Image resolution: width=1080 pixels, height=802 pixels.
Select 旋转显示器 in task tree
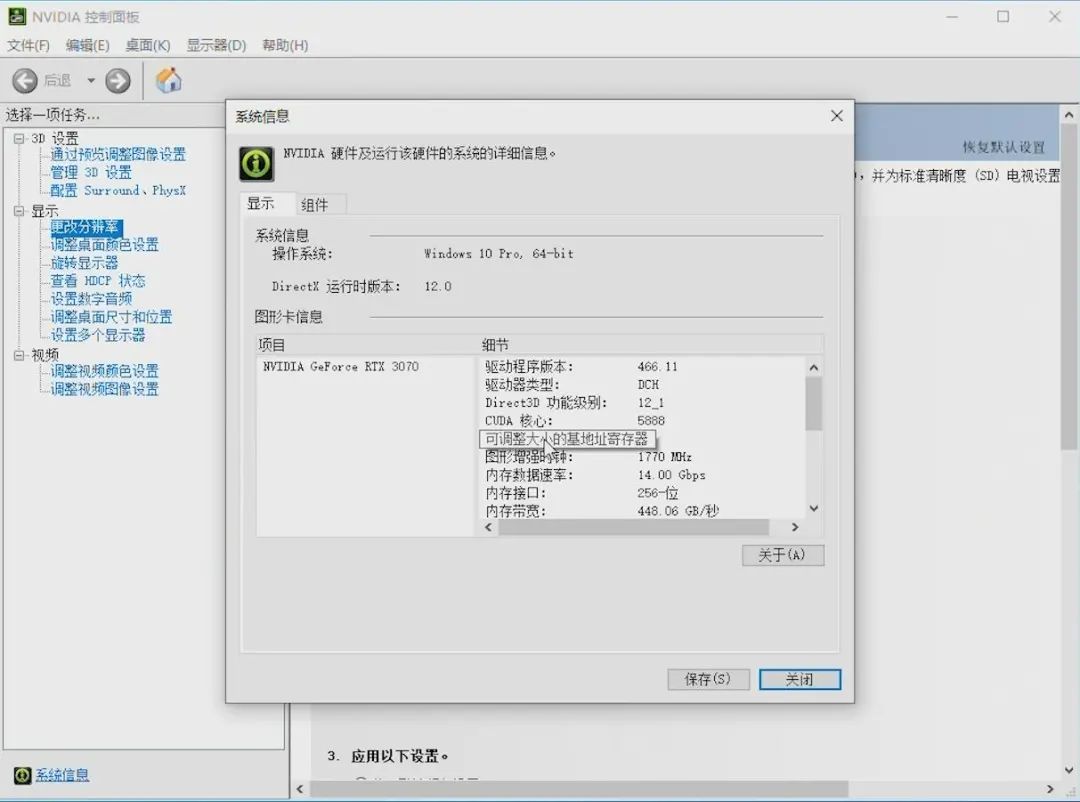point(84,263)
